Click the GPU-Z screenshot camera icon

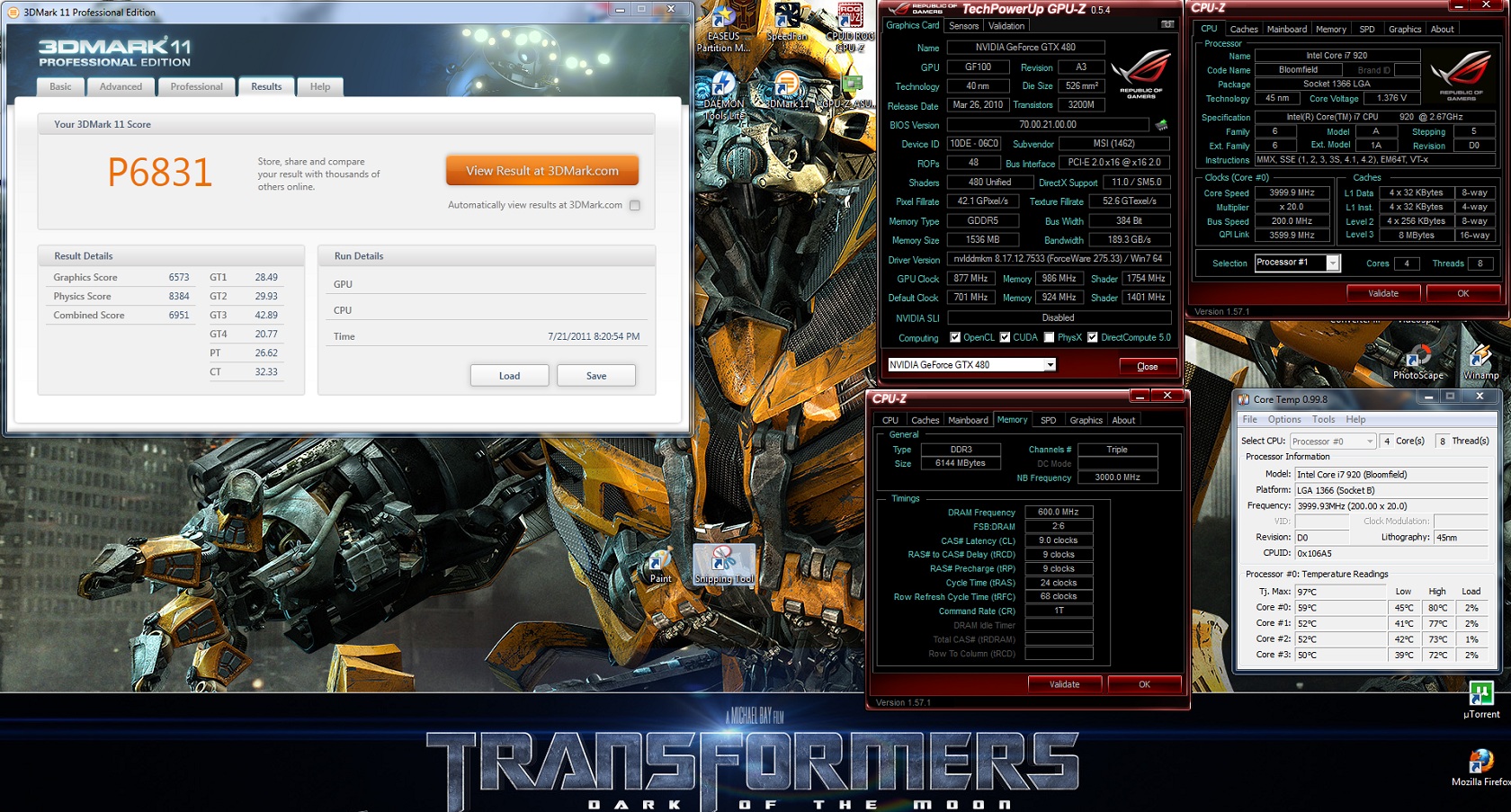pyautogui.click(x=1167, y=24)
